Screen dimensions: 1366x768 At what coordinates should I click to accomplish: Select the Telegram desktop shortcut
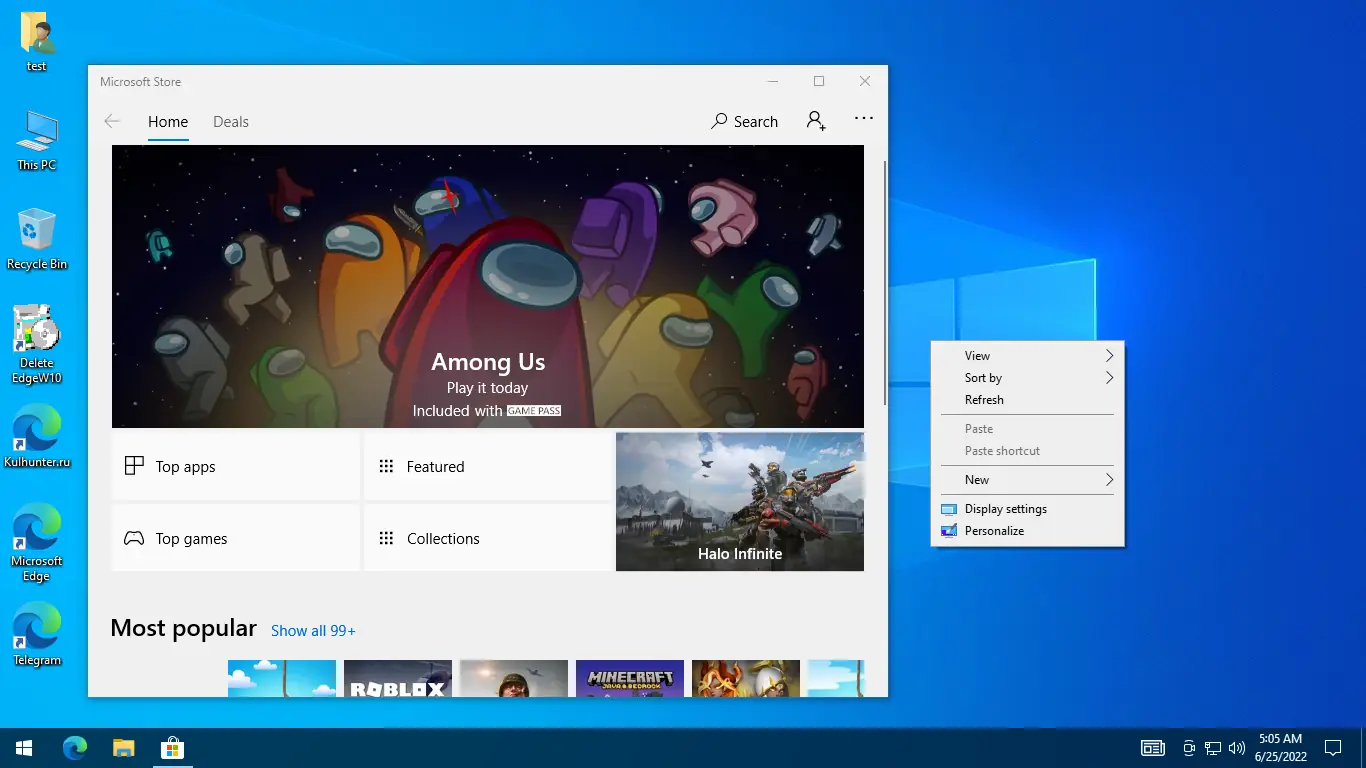[37, 635]
